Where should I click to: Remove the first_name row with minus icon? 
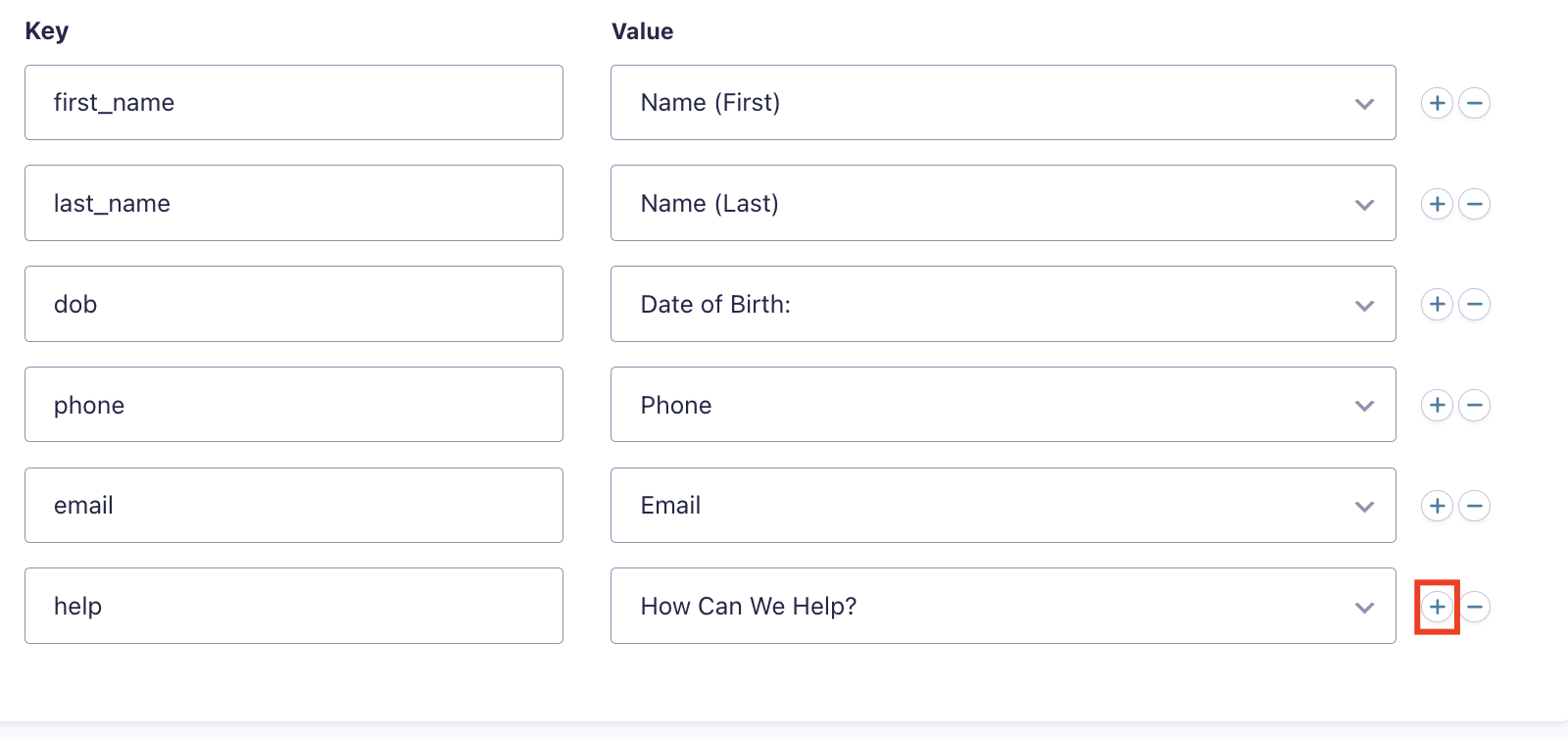[x=1475, y=103]
